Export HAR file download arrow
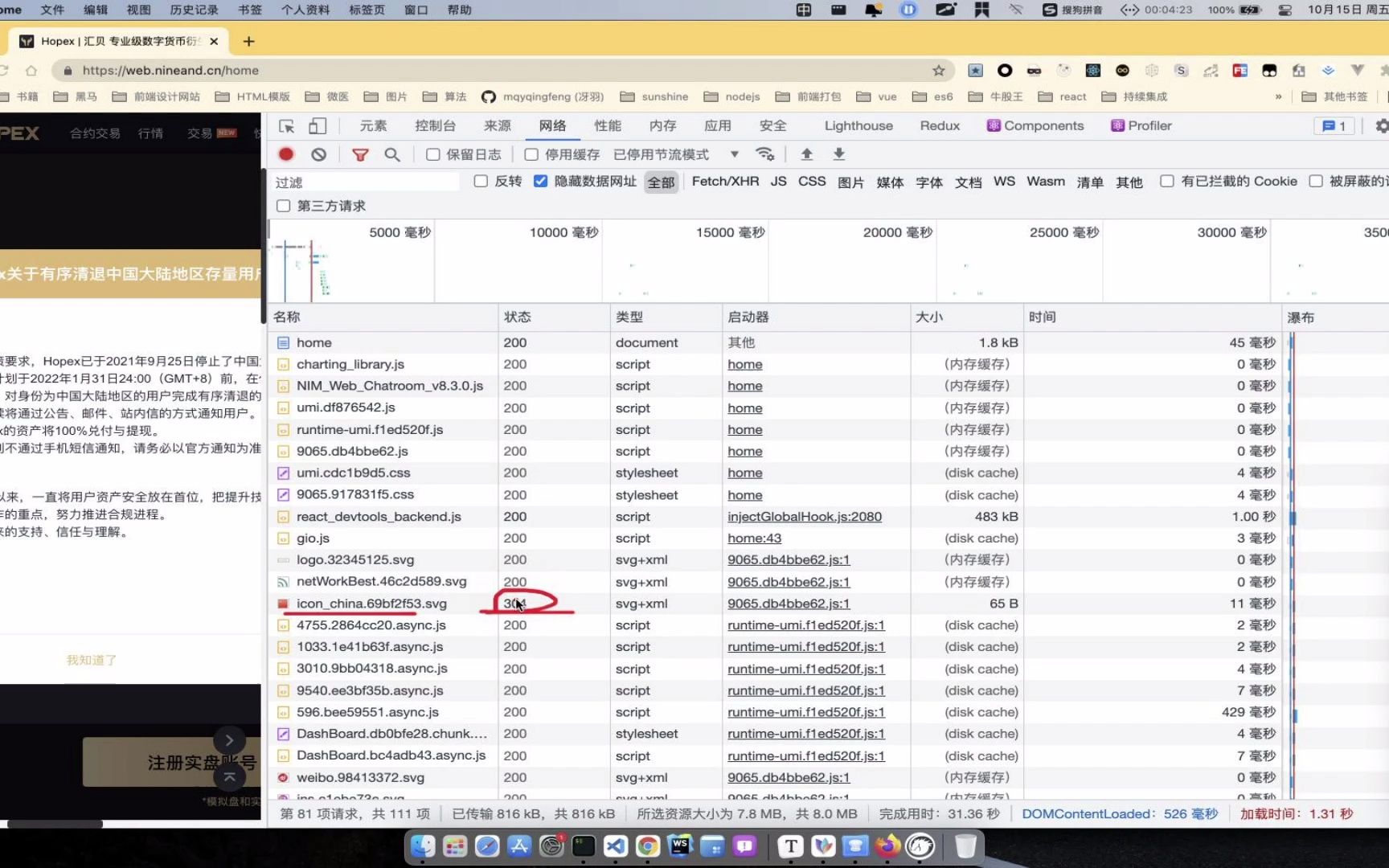This screenshot has width=1389, height=868. (x=838, y=154)
